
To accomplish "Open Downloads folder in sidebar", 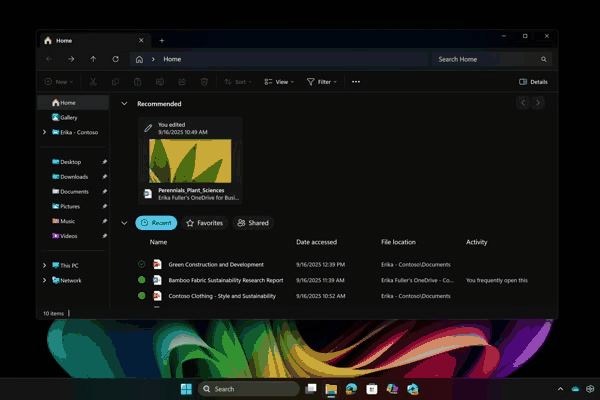I will coord(73,176).
